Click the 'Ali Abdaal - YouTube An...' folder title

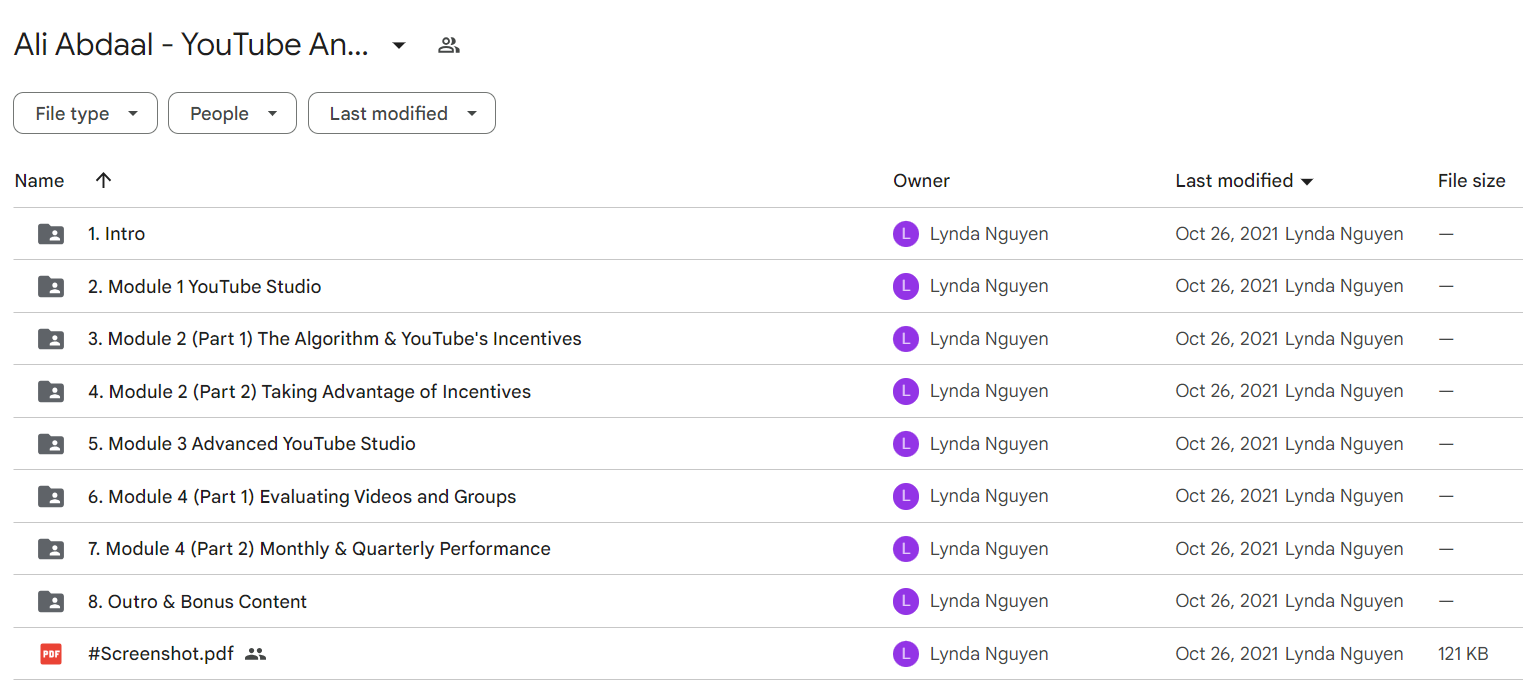[191, 45]
